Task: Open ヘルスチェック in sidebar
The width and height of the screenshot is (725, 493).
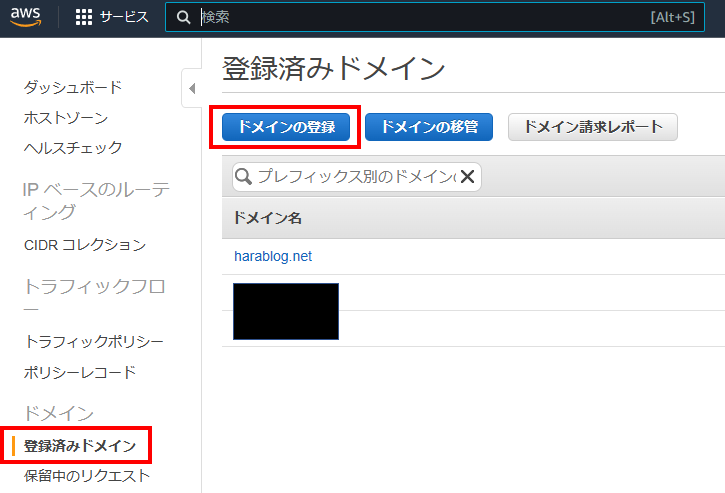Action: [73, 148]
